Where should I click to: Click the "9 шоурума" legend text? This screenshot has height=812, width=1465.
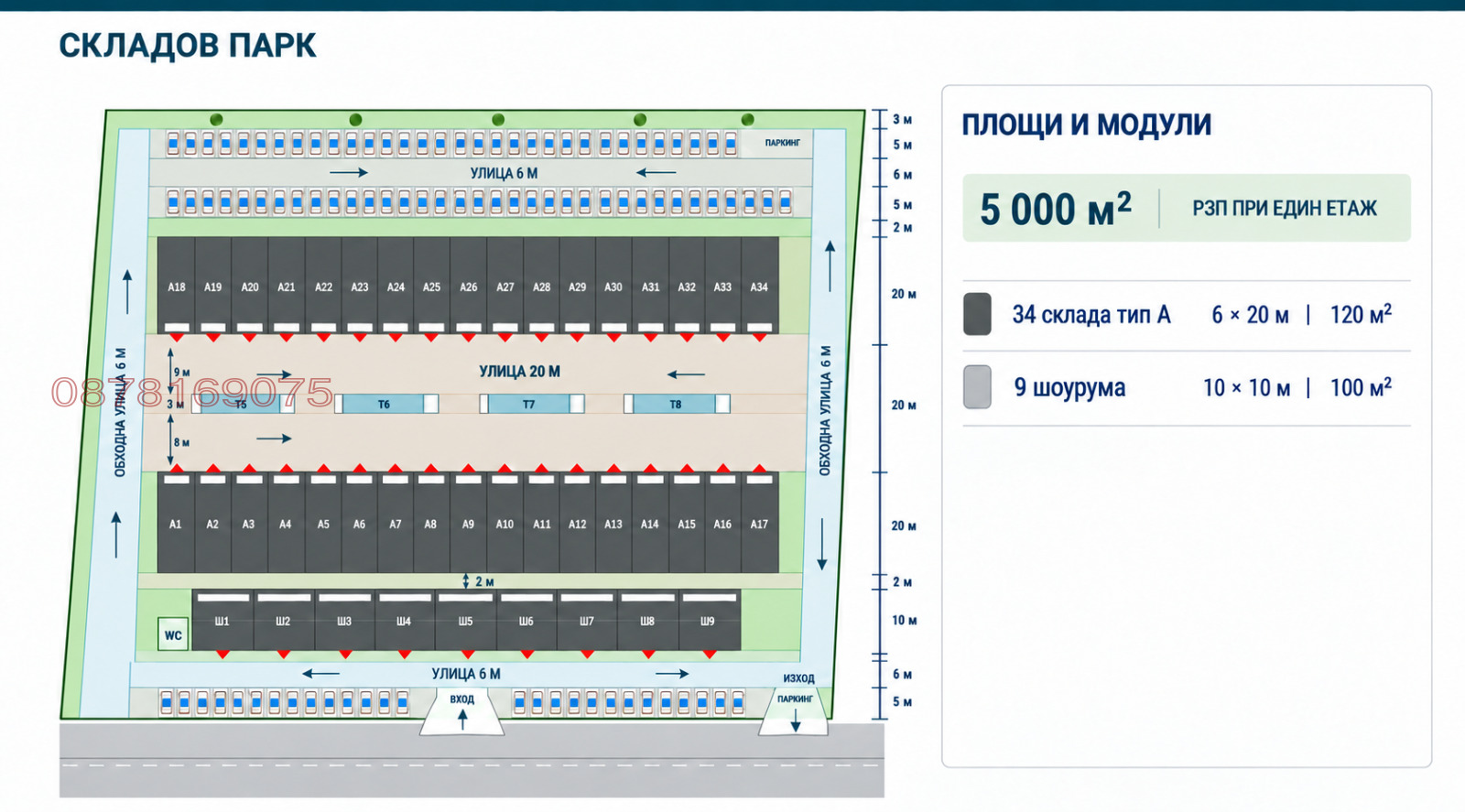click(1069, 388)
